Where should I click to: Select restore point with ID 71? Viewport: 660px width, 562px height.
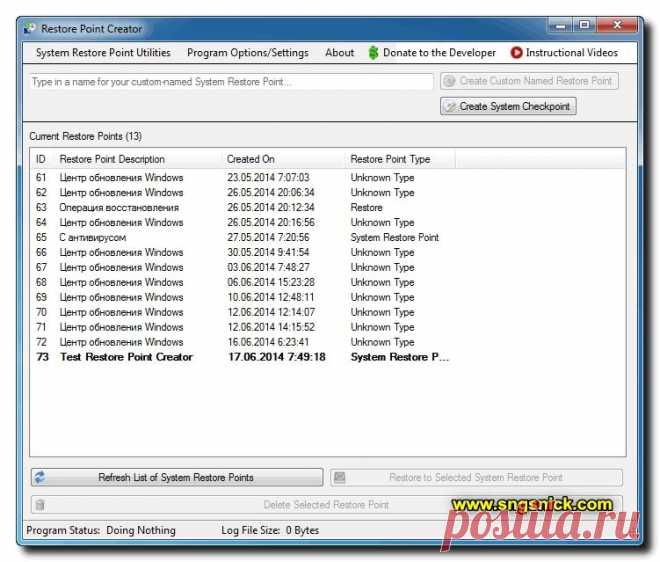point(243,327)
